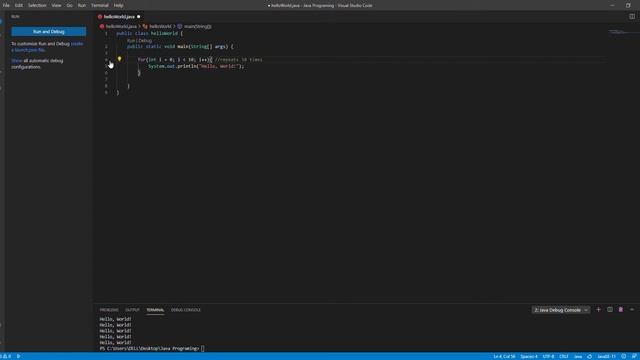
Task: Click Ln 4, Col 56 in status bar
Action: 504,356
